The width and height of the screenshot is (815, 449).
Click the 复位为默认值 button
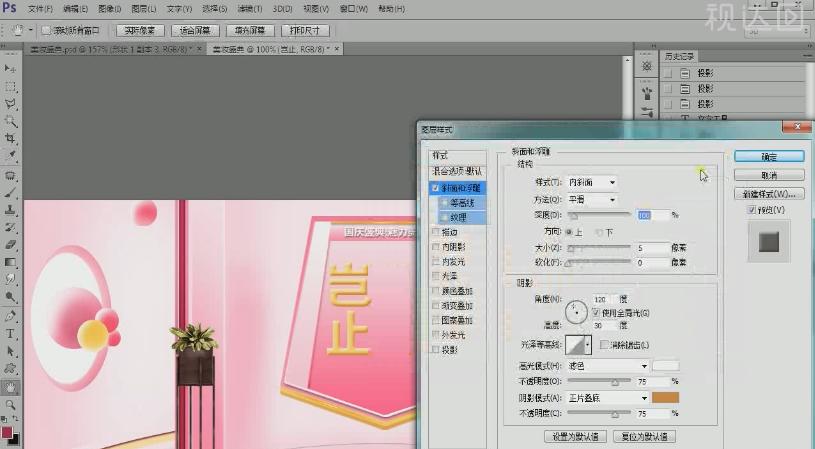click(645, 437)
